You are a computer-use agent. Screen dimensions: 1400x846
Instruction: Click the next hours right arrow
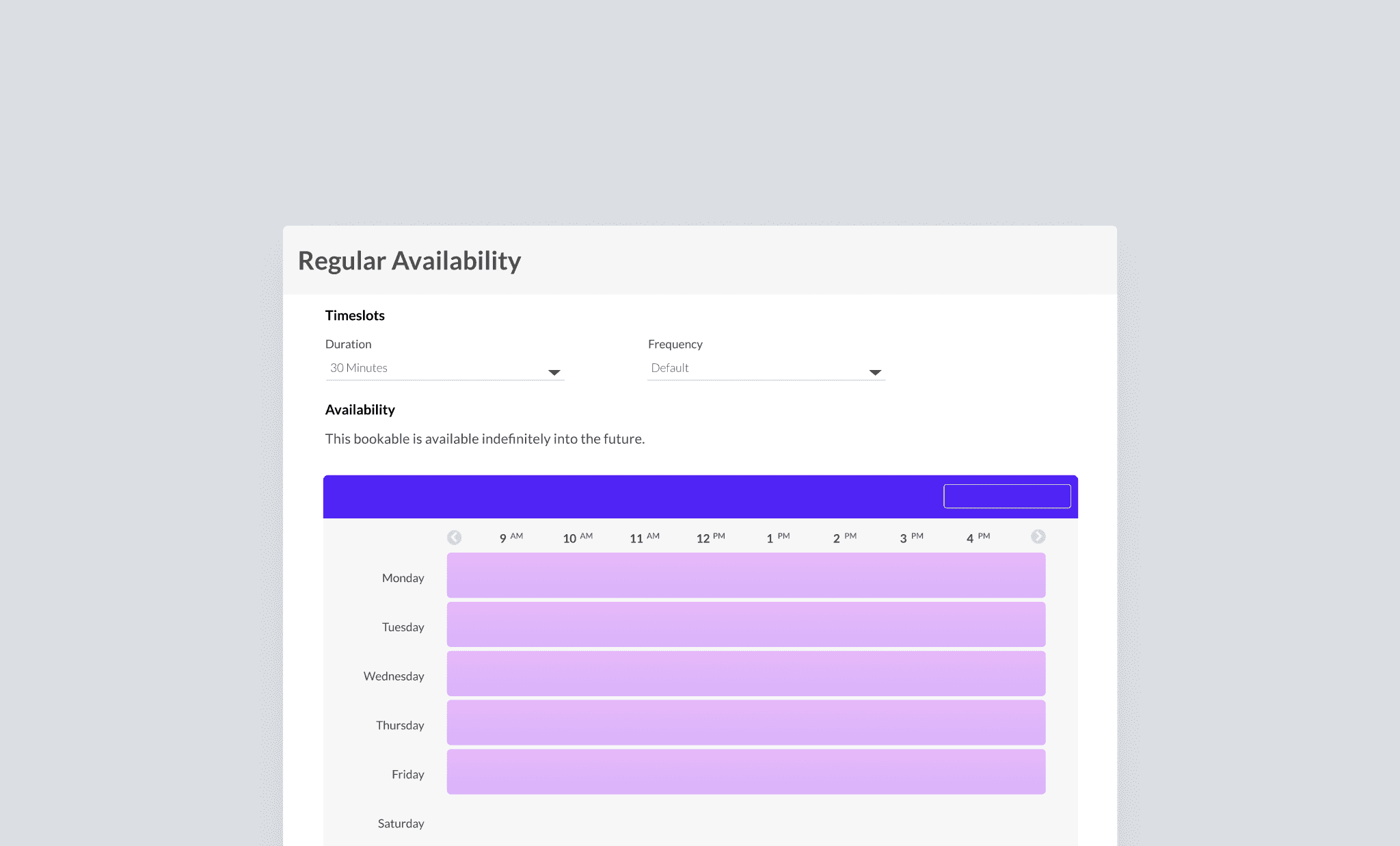tap(1038, 537)
